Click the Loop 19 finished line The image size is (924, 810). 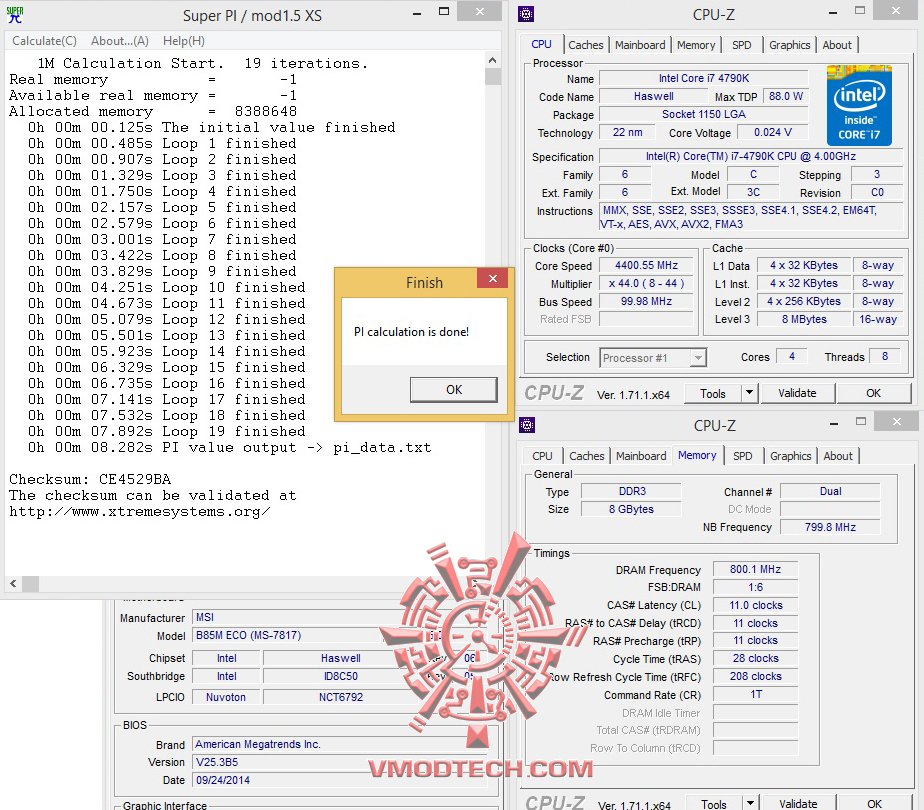pos(167,431)
